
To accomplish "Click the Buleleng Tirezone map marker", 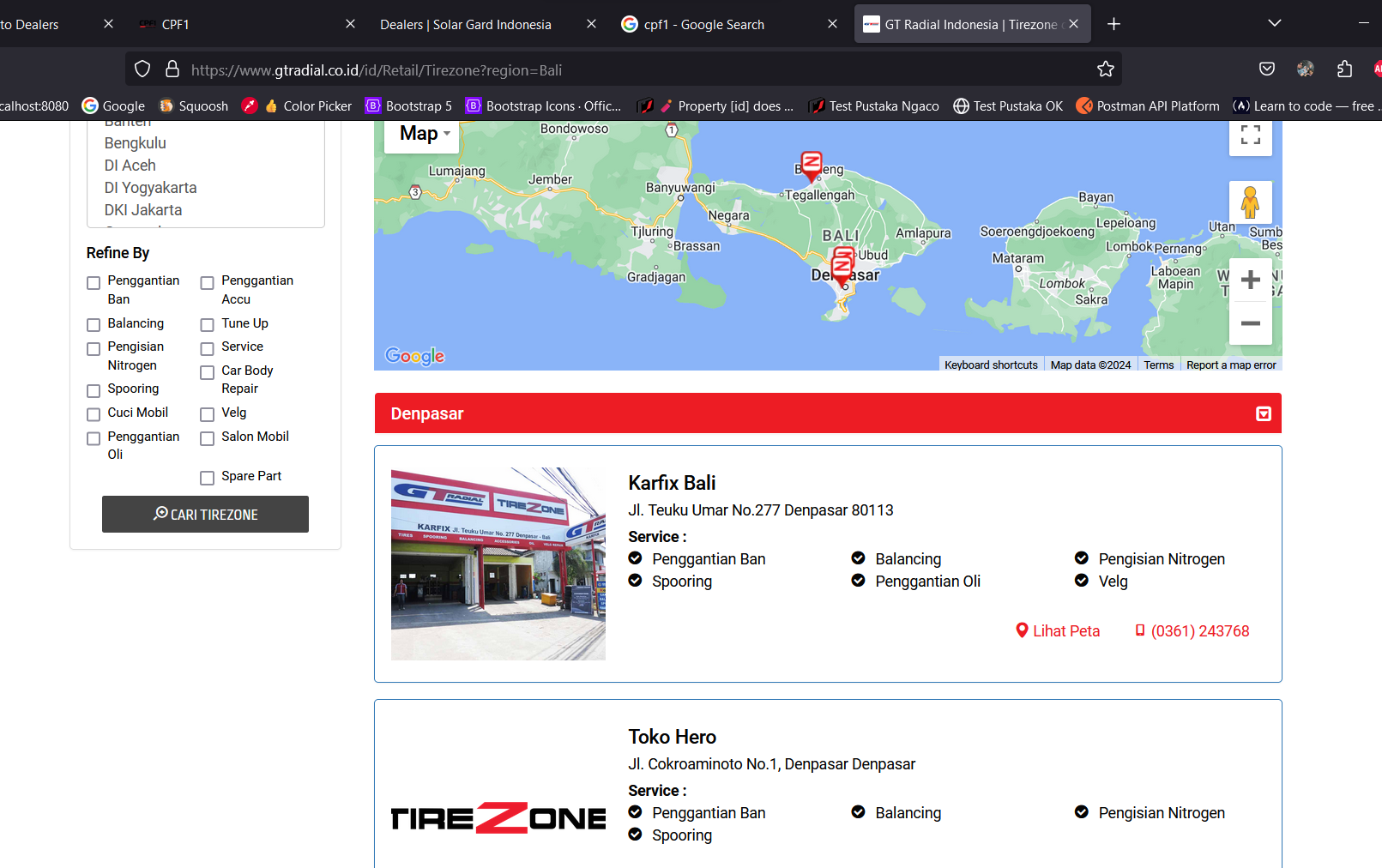I will 811,164.
